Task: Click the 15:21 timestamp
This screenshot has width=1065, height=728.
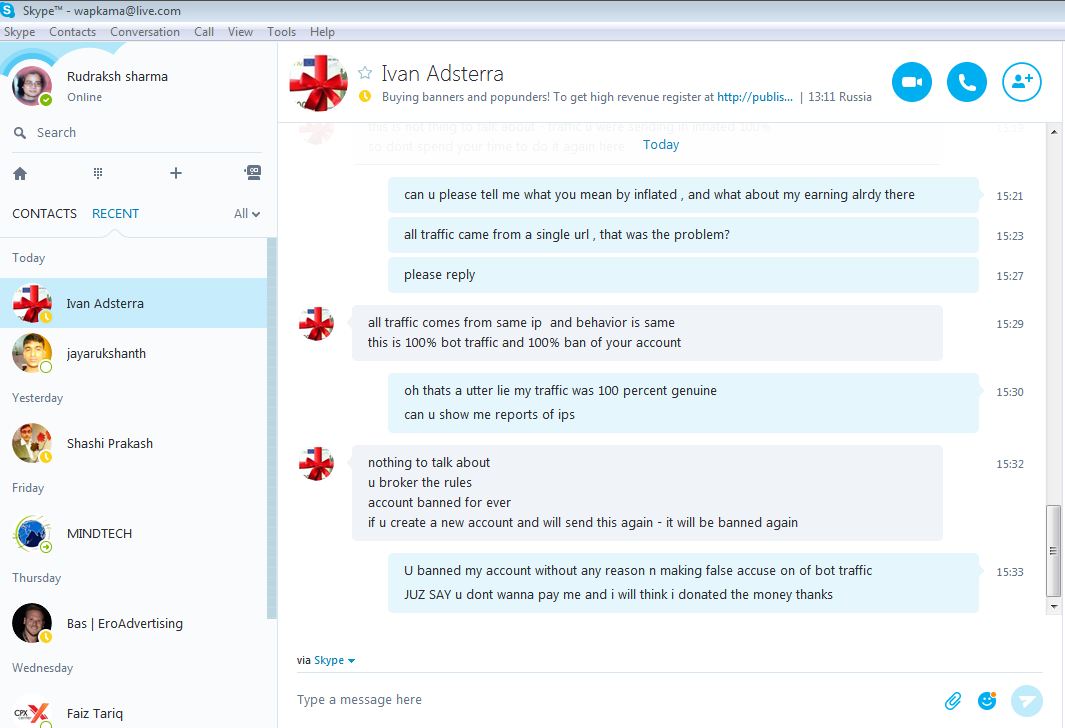Action: [x=1009, y=196]
